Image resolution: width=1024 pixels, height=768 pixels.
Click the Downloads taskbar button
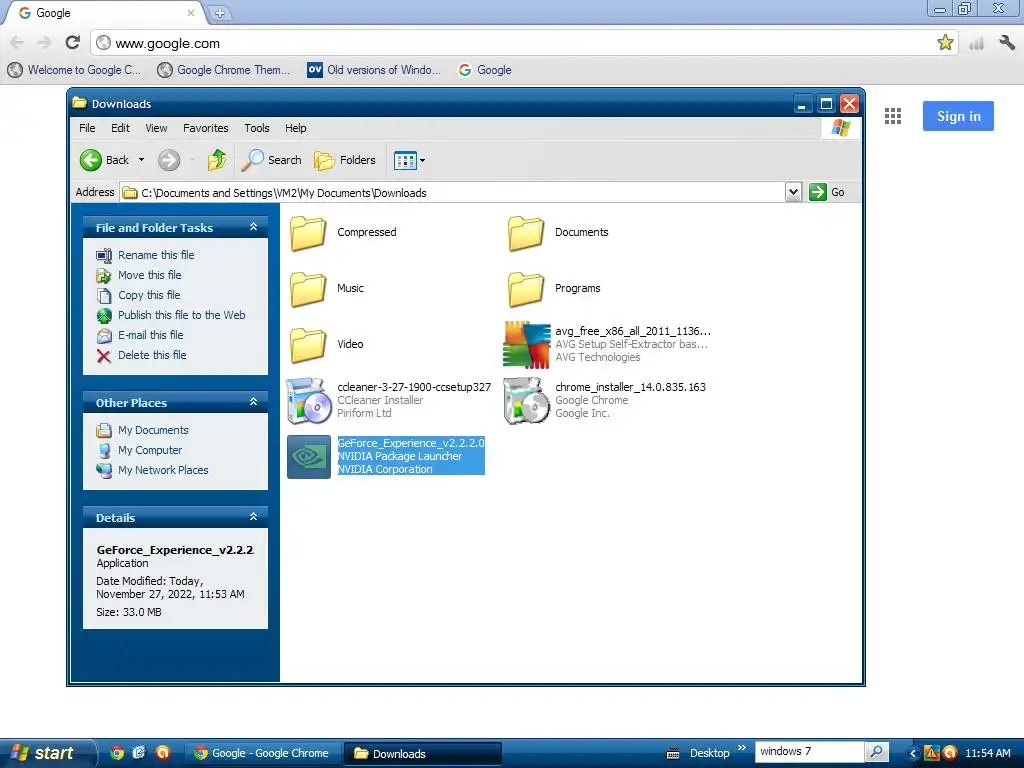click(423, 754)
